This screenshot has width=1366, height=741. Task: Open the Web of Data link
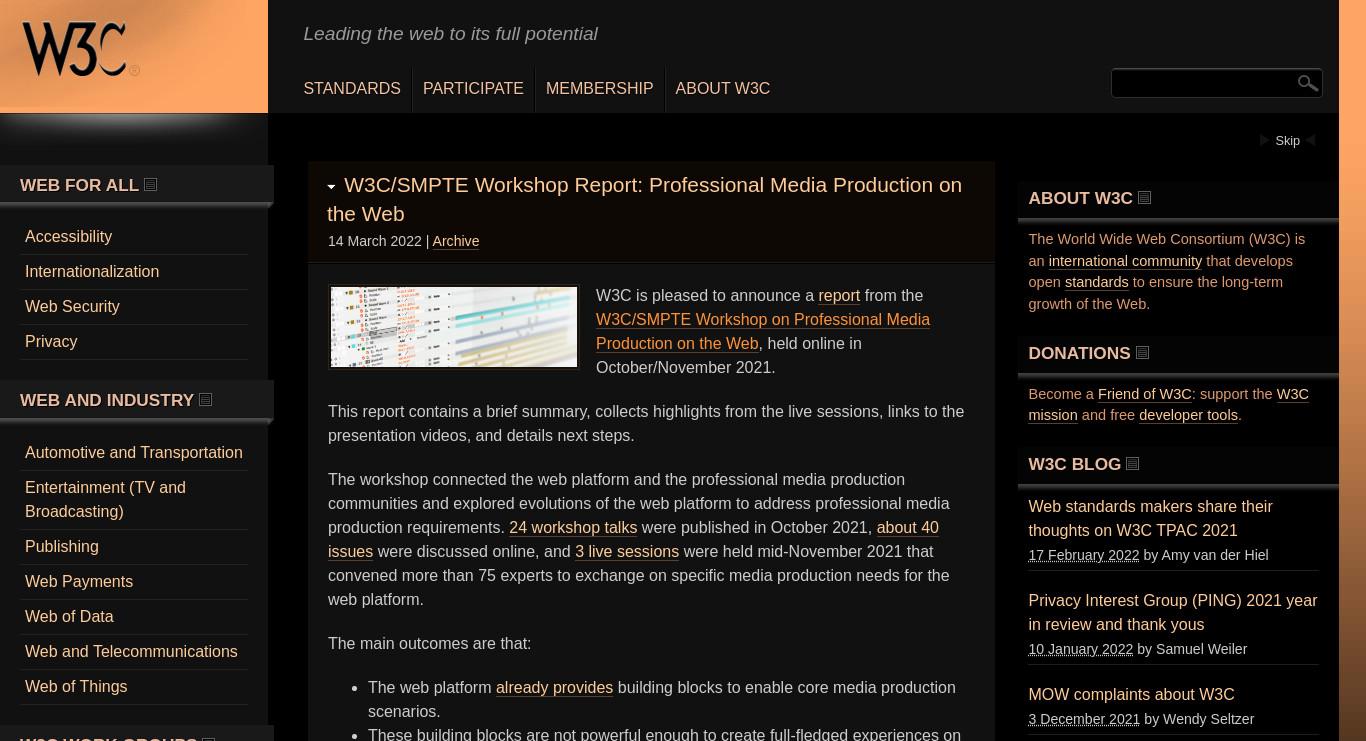pyautogui.click(x=69, y=616)
